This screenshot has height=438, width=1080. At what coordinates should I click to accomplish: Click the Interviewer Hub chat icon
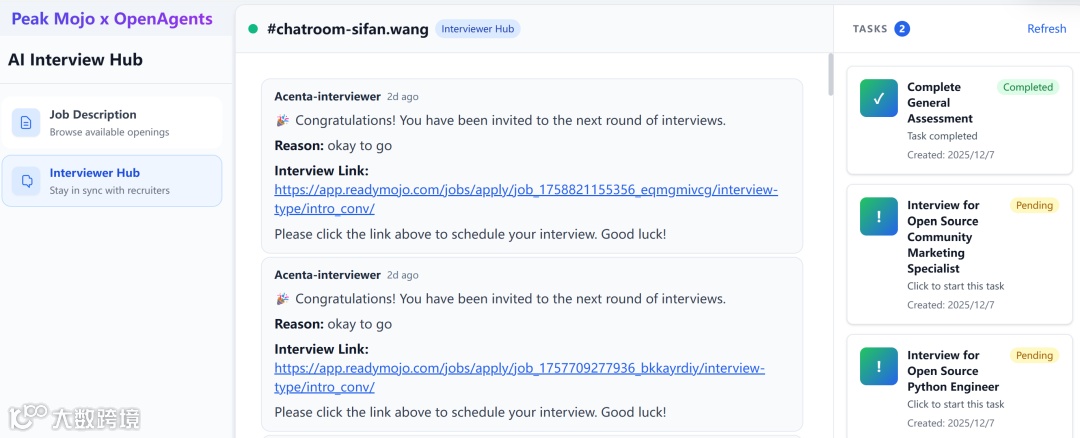[26, 180]
